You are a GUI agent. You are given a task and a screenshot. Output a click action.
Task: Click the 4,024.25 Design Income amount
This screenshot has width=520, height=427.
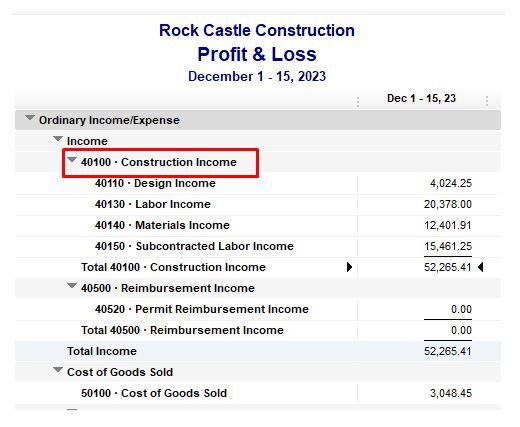point(451,183)
